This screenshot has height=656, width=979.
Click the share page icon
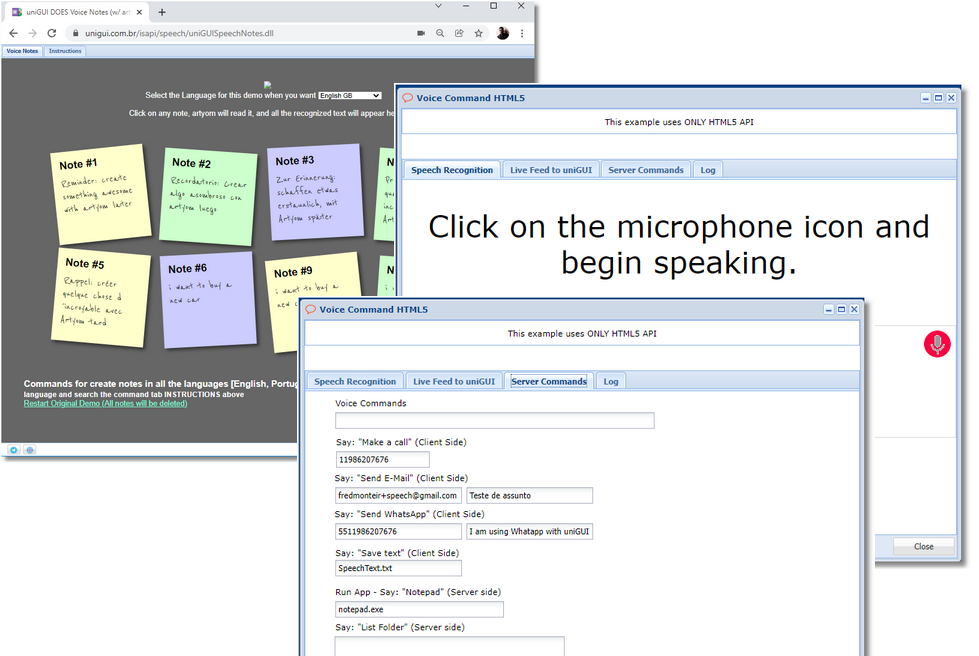point(459,33)
